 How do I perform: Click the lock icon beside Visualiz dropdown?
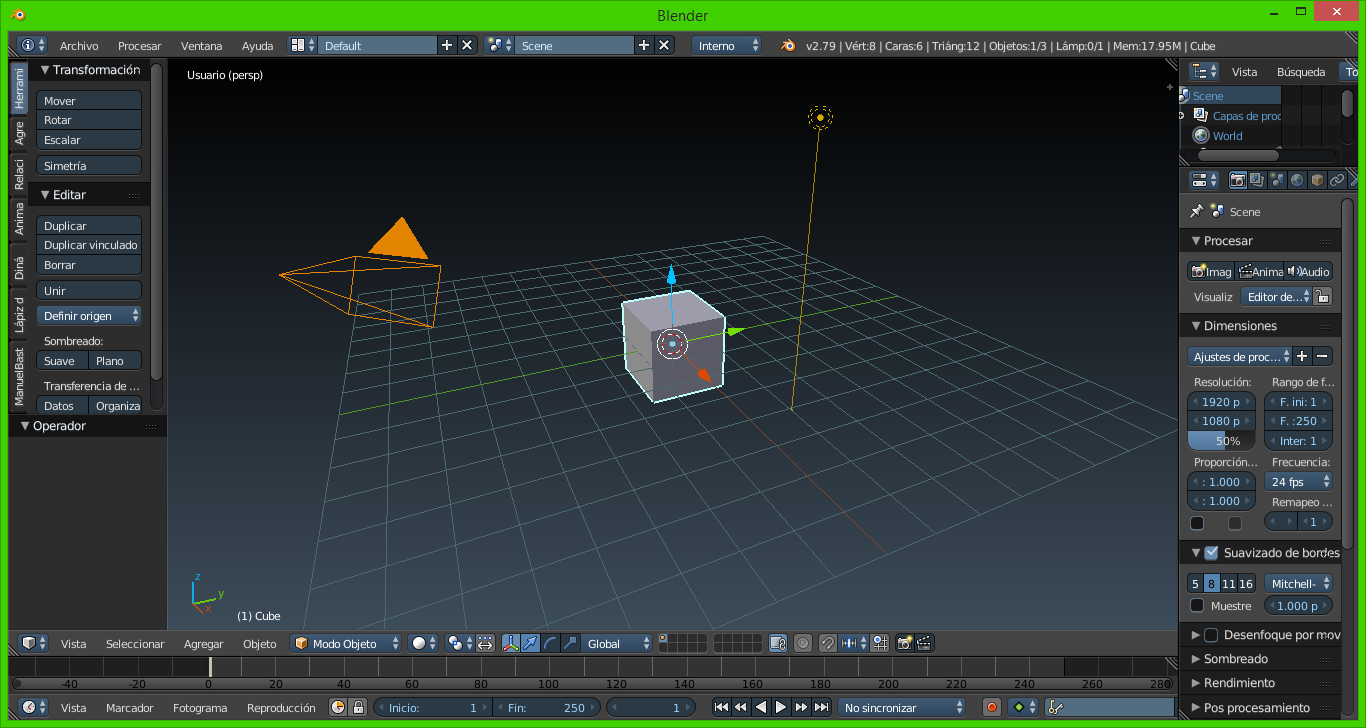[1322, 297]
